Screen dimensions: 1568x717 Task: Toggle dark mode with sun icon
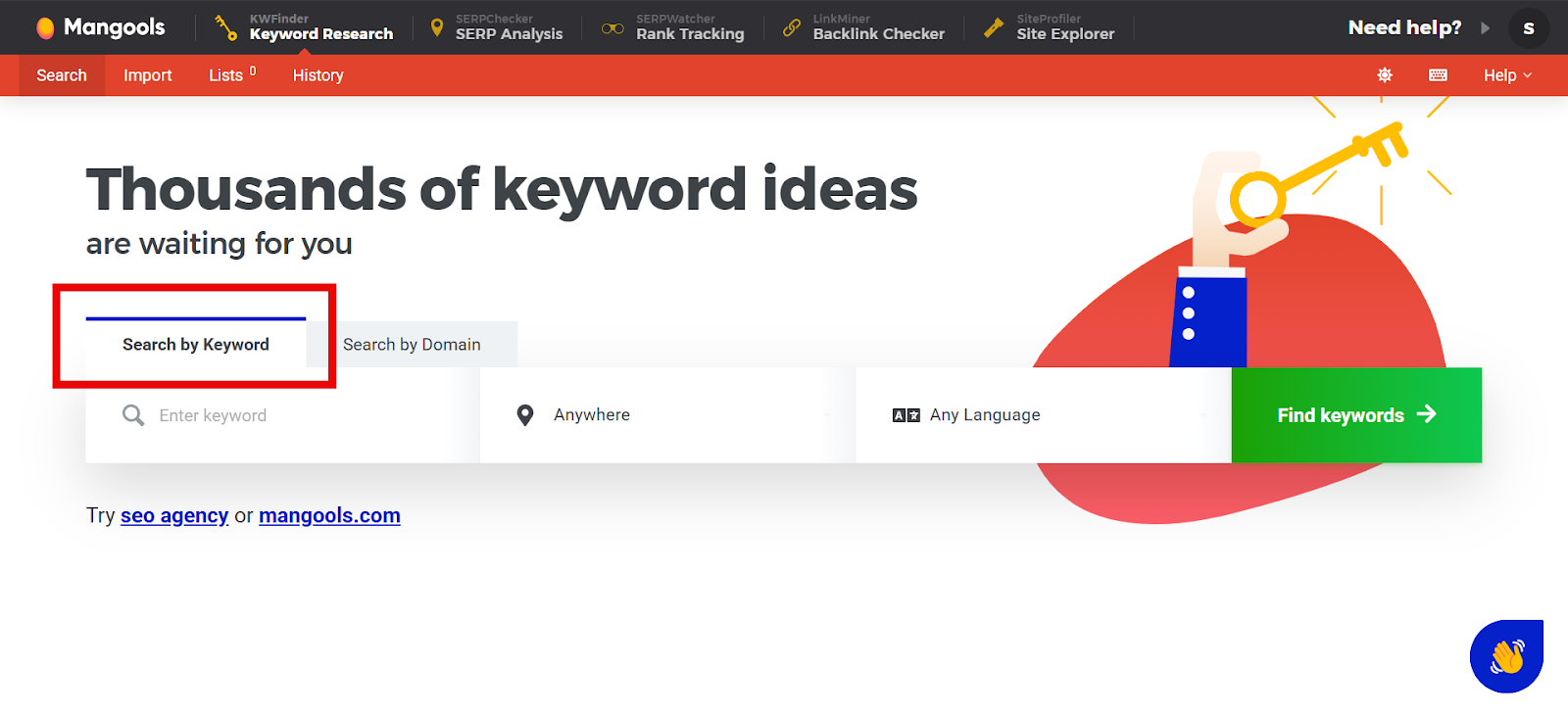pyautogui.click(x=1385, y=75)
